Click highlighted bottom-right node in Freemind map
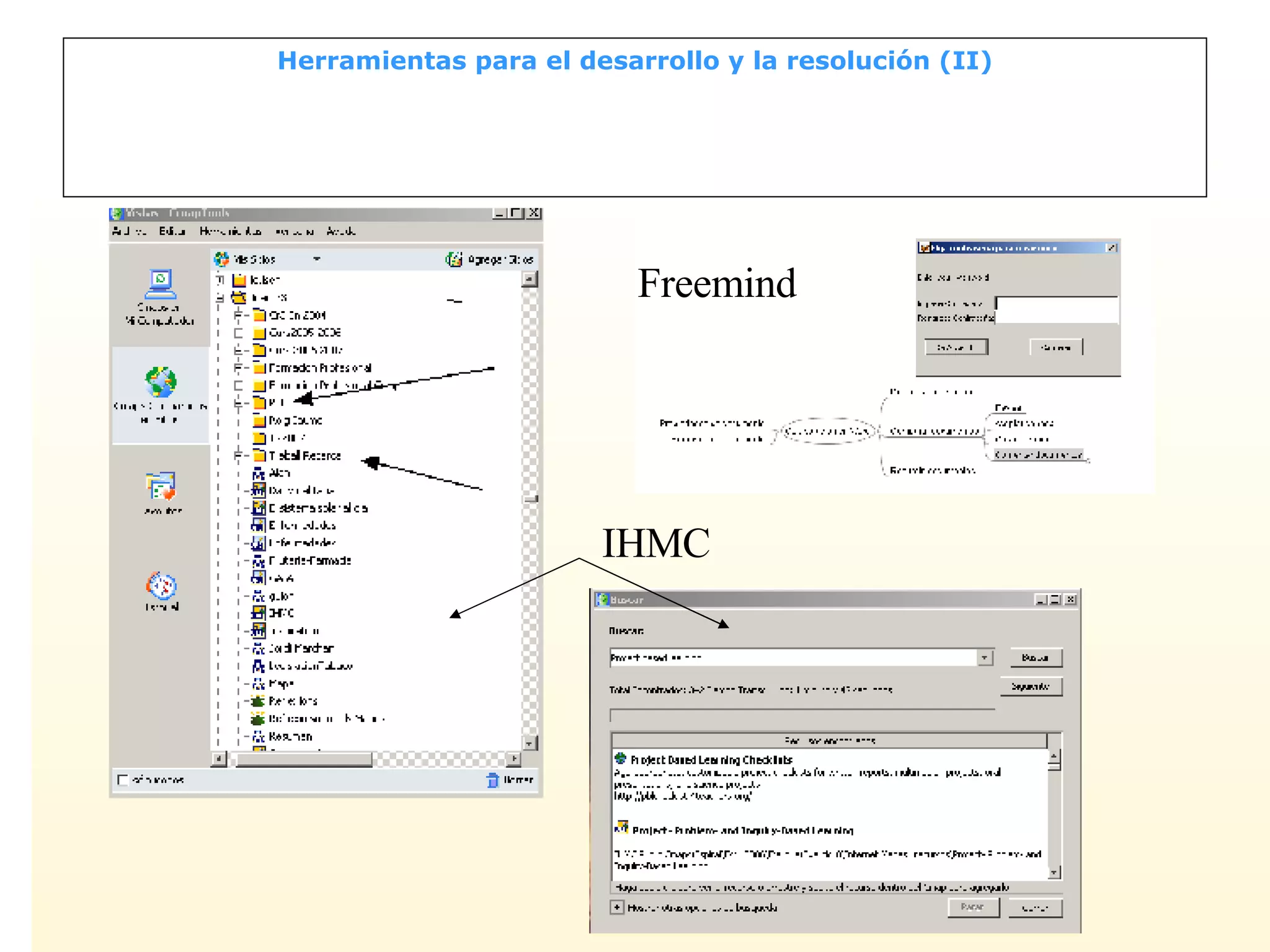The image size is (1270, 952). click(x=1038, y=455)
